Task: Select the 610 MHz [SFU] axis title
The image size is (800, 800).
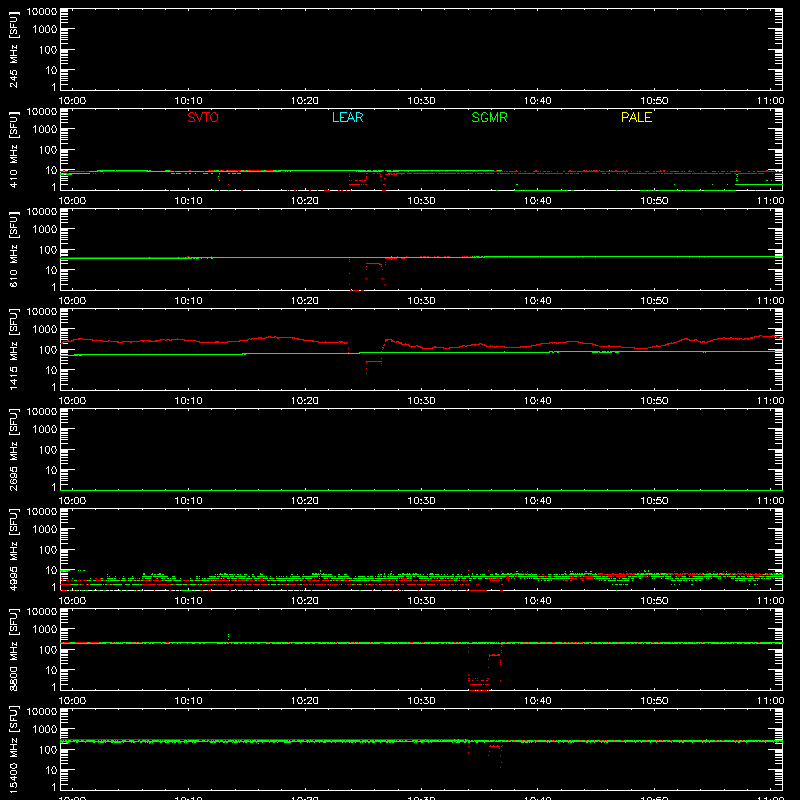Action: (x=13, y=250)
